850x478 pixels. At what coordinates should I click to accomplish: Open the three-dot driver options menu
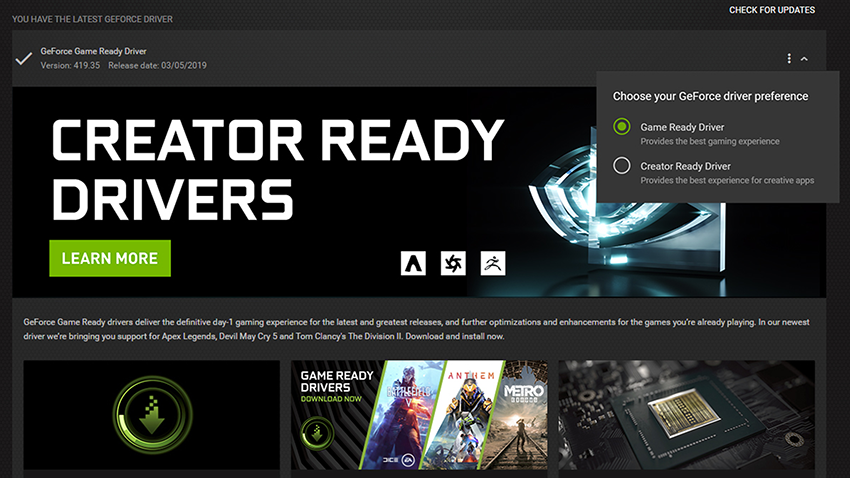point(789,59)
